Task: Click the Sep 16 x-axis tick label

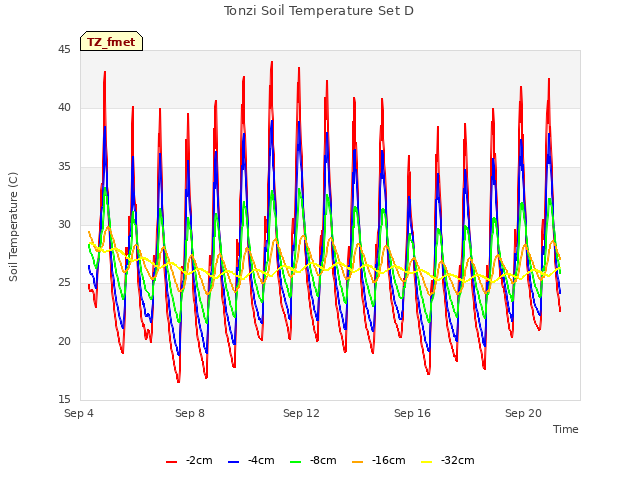Action: 412,413
